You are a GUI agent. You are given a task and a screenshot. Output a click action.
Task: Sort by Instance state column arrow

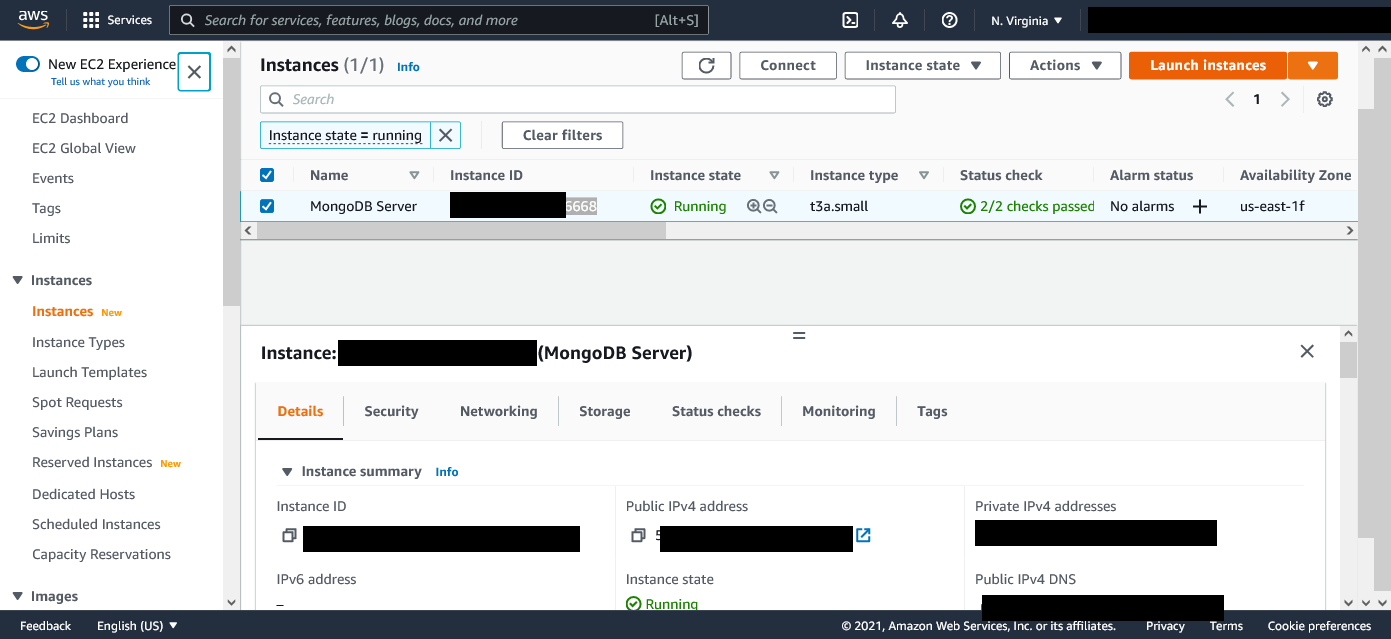pyautogui.click(x=774, y=175)
